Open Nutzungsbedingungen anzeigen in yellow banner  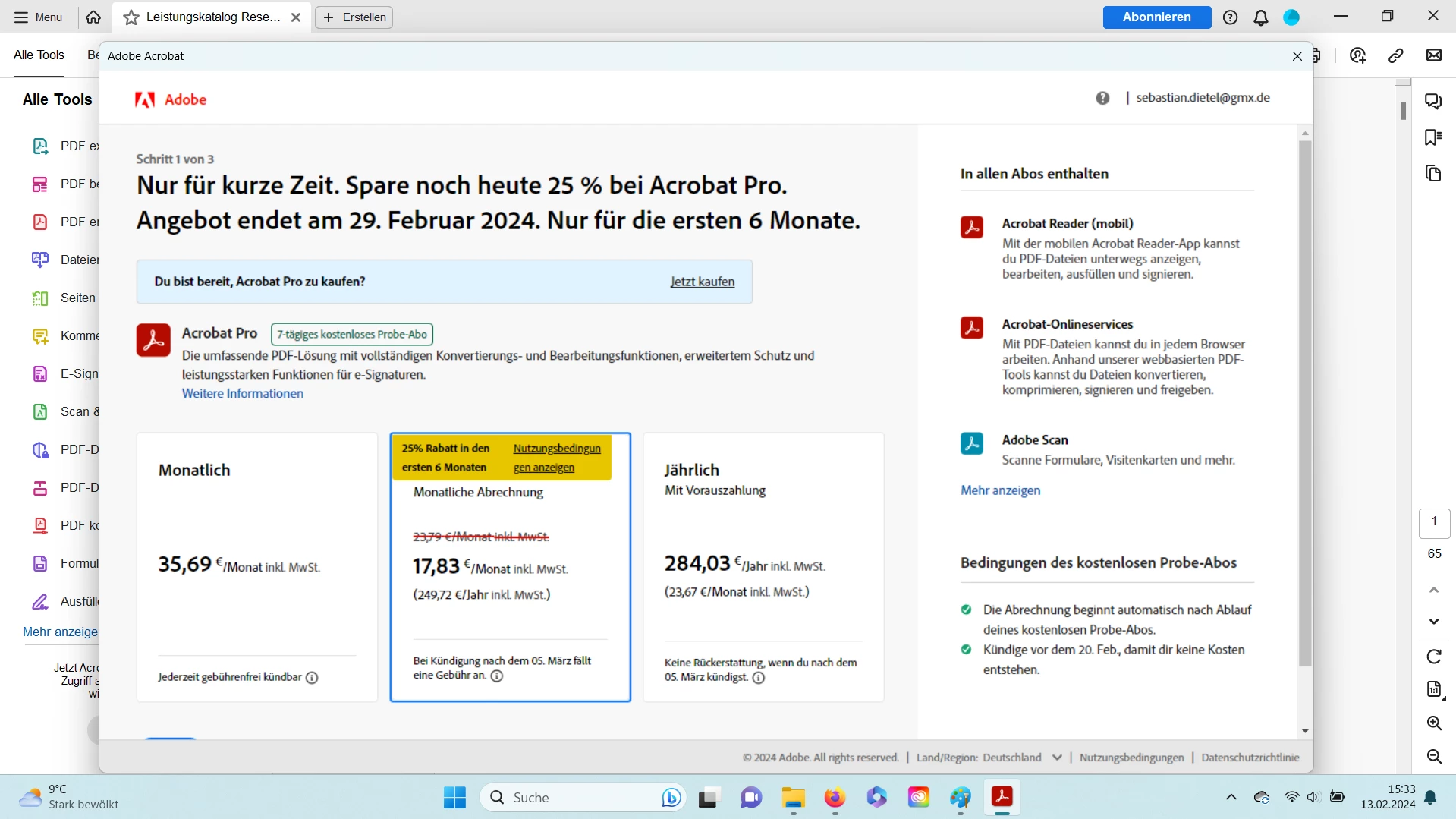(557, 458)
